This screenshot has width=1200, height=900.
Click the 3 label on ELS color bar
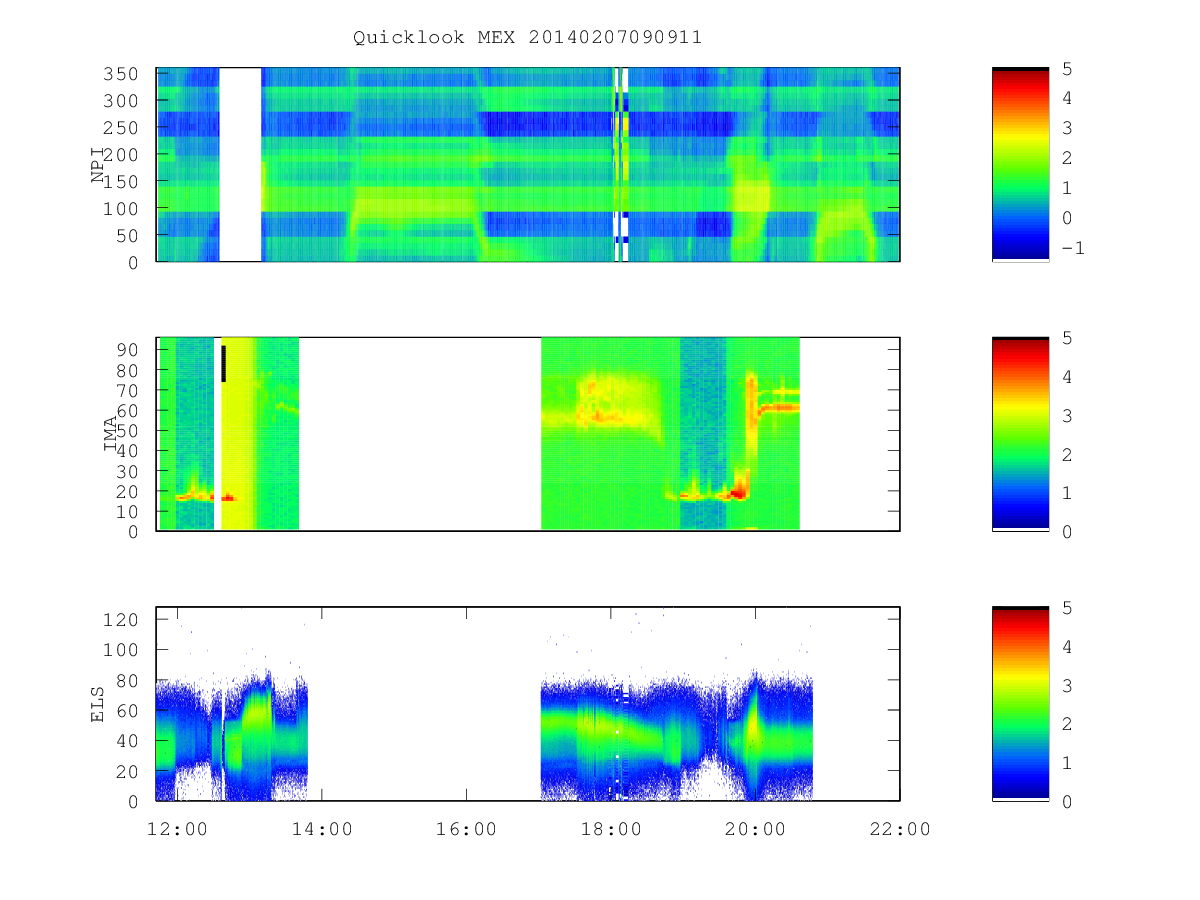pyautogui.click(x=1067, y=685)
